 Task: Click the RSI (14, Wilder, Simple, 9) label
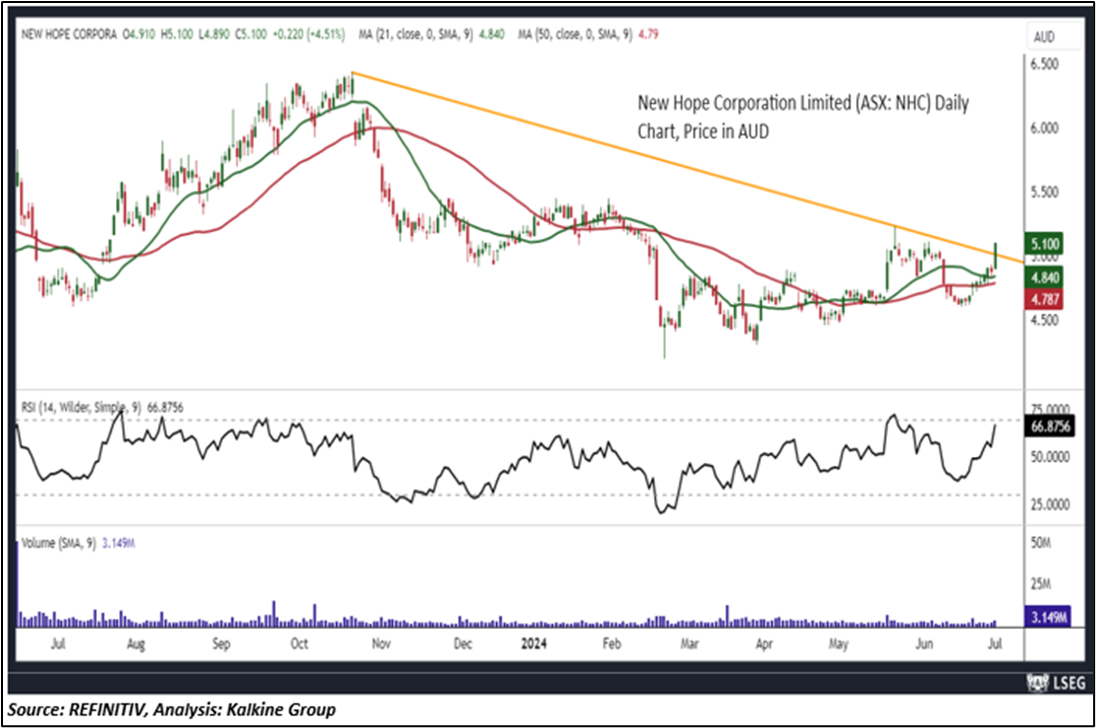[102, 407]
